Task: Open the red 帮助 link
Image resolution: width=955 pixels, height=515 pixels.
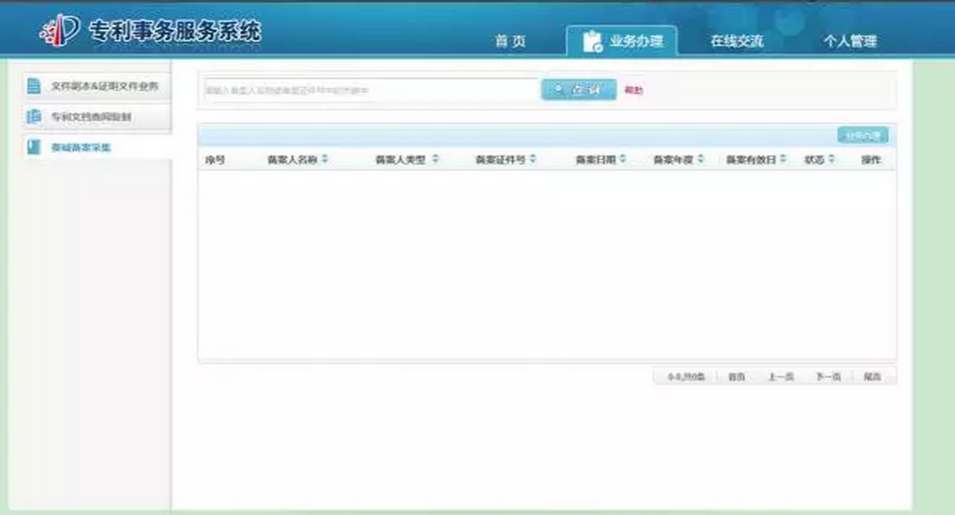Action: 633,90
